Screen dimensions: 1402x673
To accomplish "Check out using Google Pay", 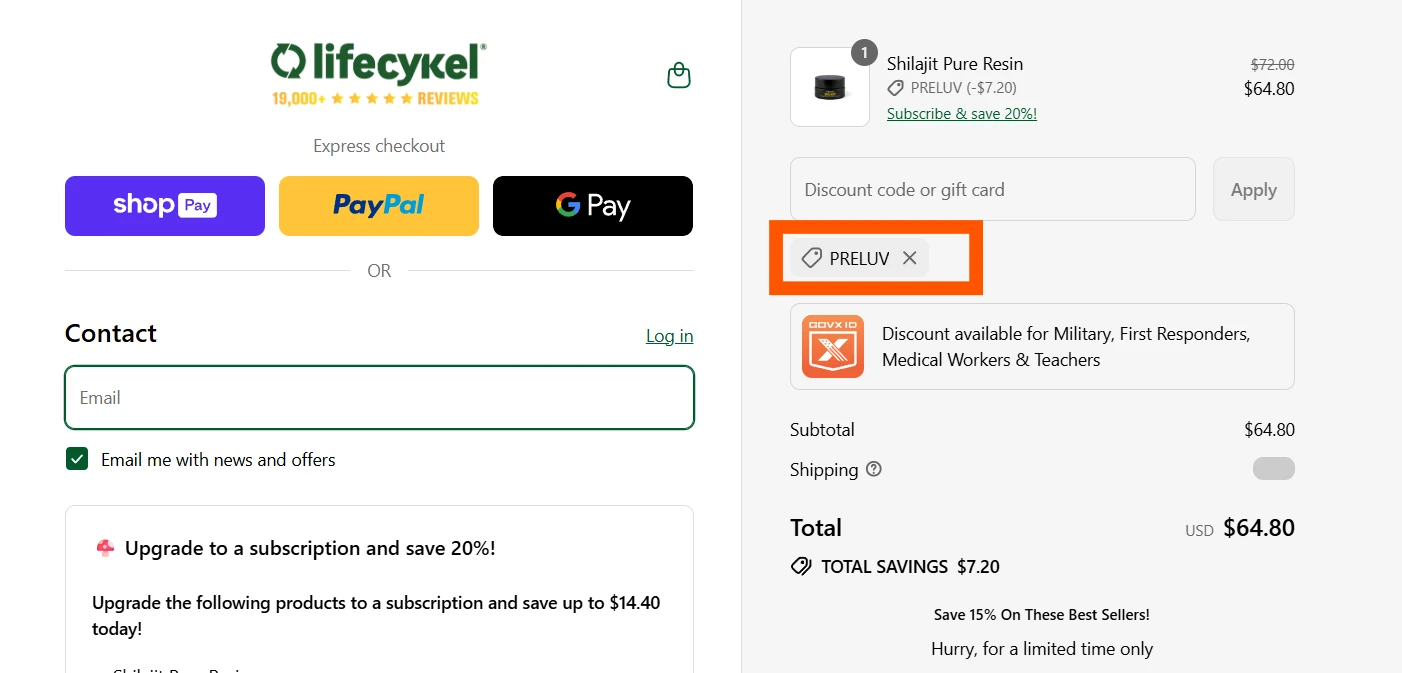I will point(593,206).
